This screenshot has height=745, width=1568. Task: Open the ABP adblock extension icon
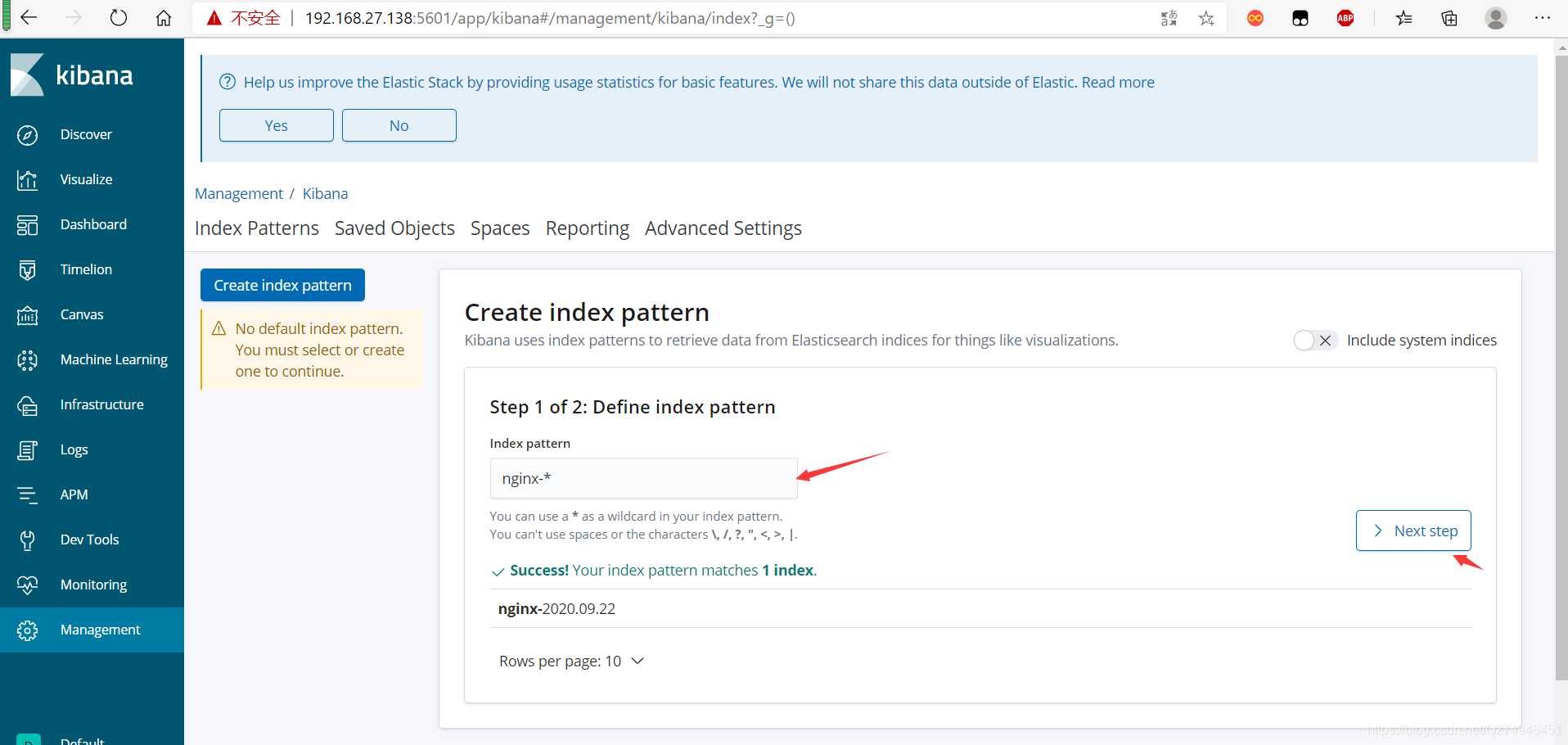point(1345,18)
